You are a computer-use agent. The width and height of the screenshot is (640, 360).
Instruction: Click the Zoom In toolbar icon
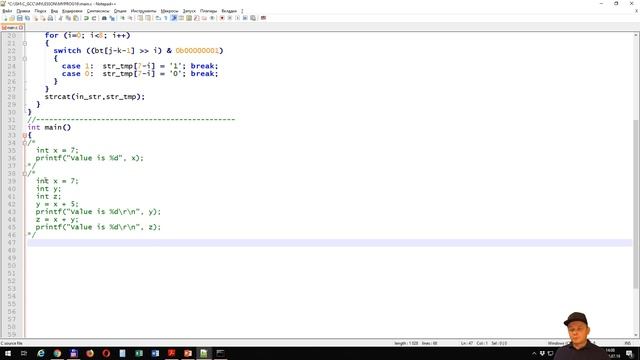122,18
